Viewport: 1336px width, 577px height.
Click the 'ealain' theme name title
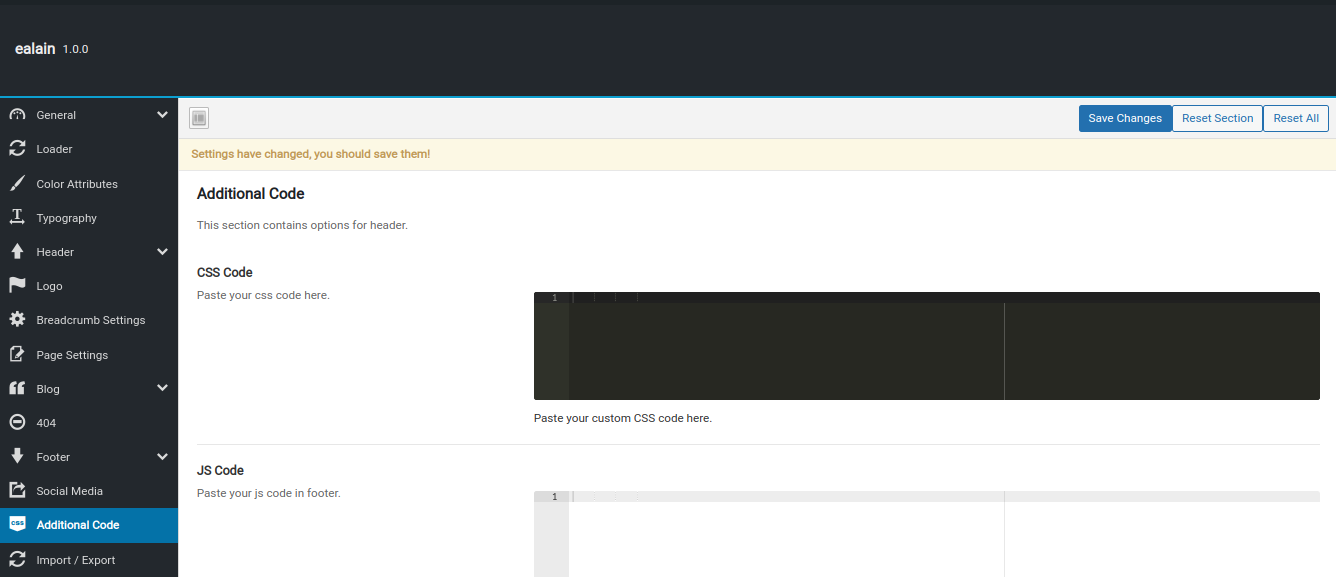[35, 48]
